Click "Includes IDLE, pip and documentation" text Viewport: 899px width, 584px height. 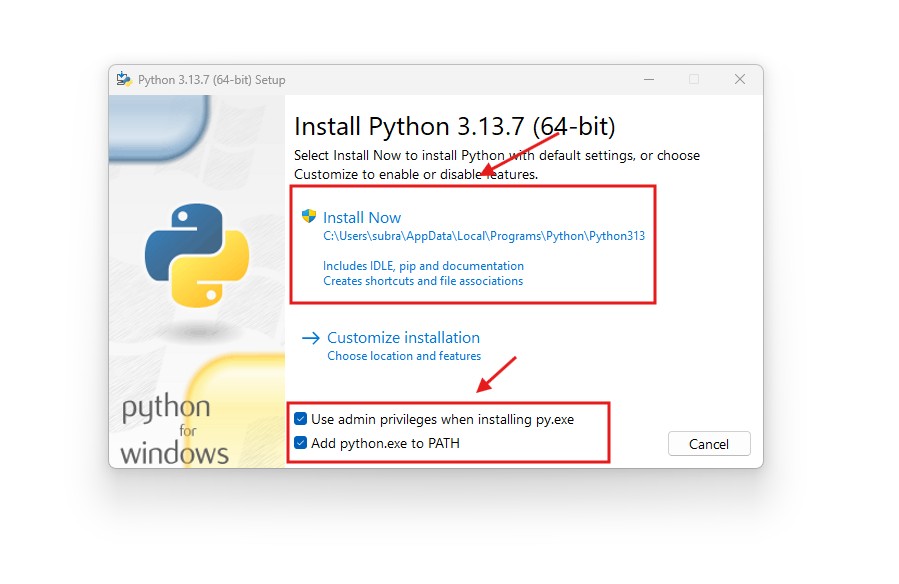coord(423,266)
